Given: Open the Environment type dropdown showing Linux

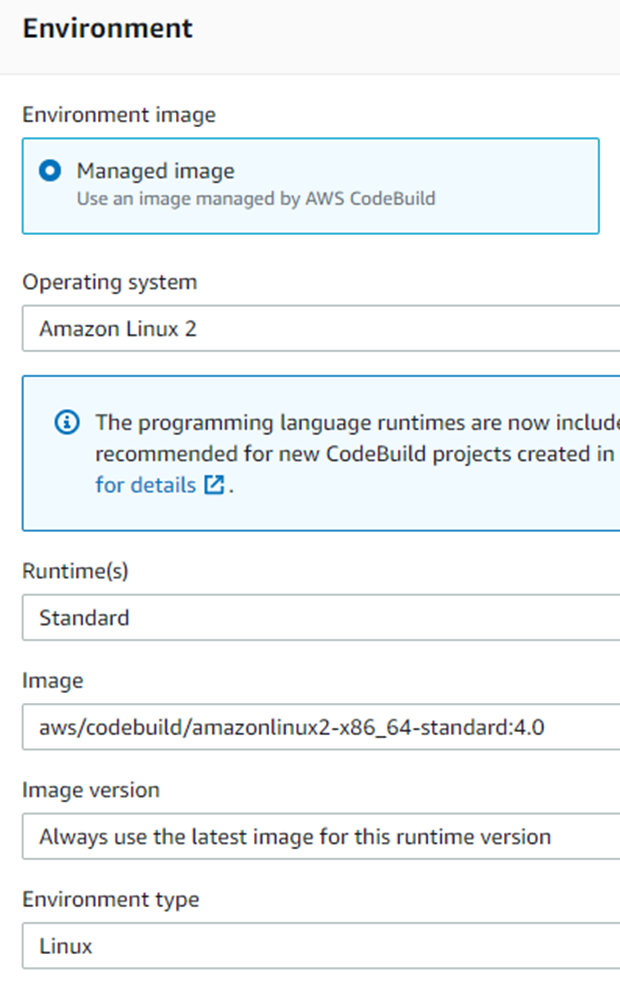Looking at the screenshot, I should pos(321,945).
